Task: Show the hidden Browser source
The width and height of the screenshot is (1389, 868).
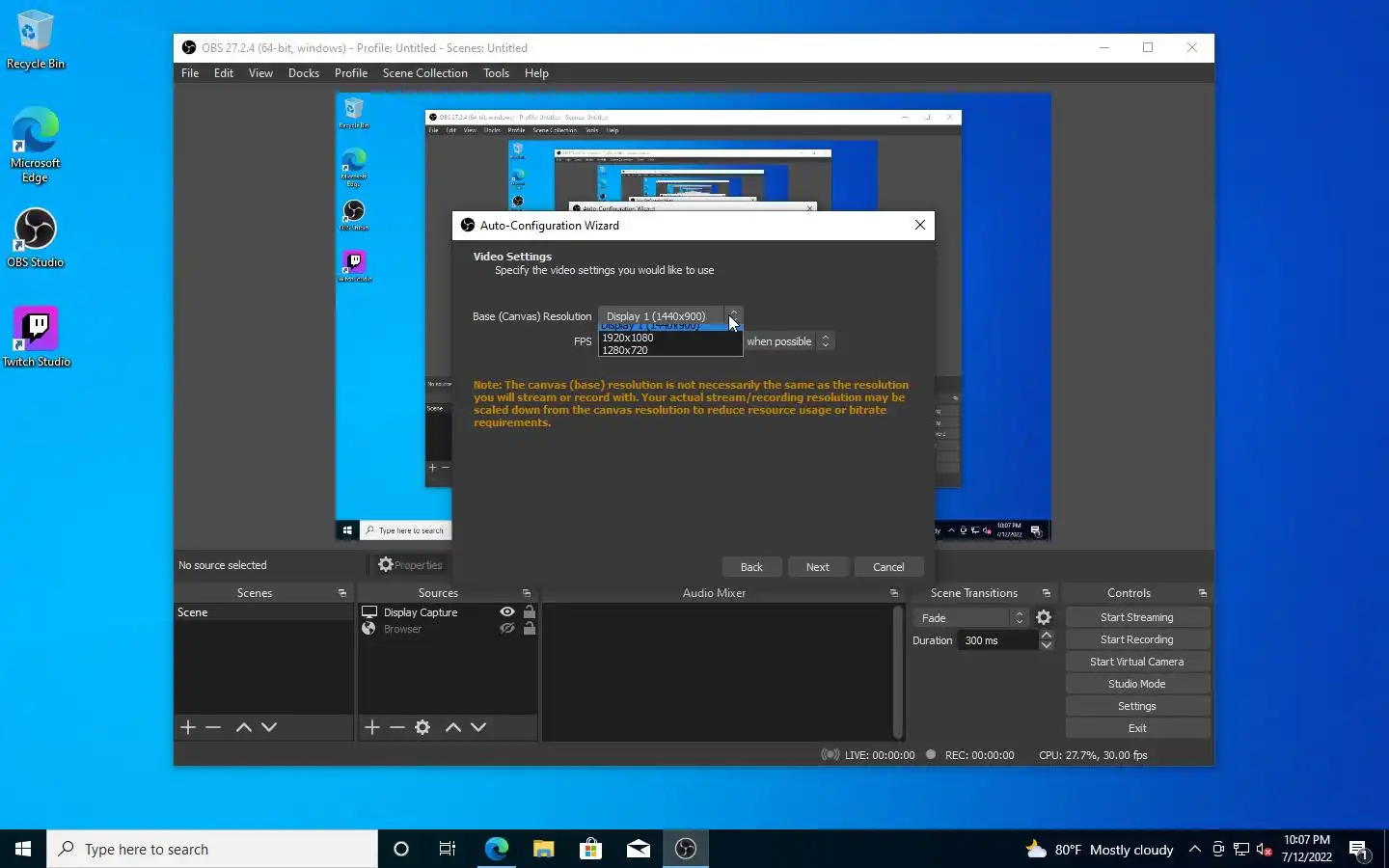Action: [507, 629]
